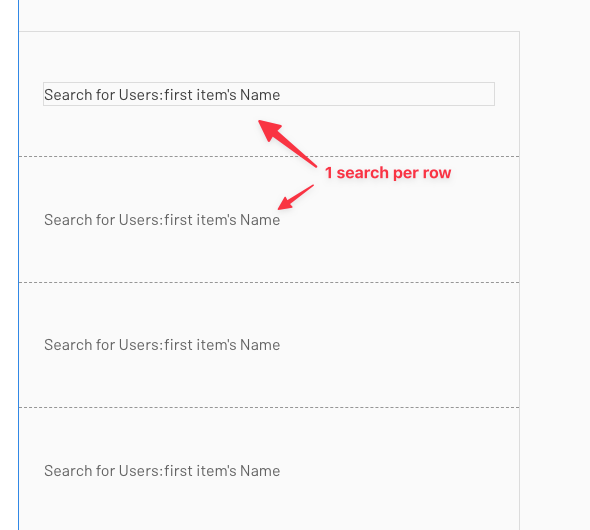Image resolution: width=590 pixels, height=530 pixels.
Task: Click dashed separator between second and third rows
Action: pyautogui.click(x=269, y=282)
